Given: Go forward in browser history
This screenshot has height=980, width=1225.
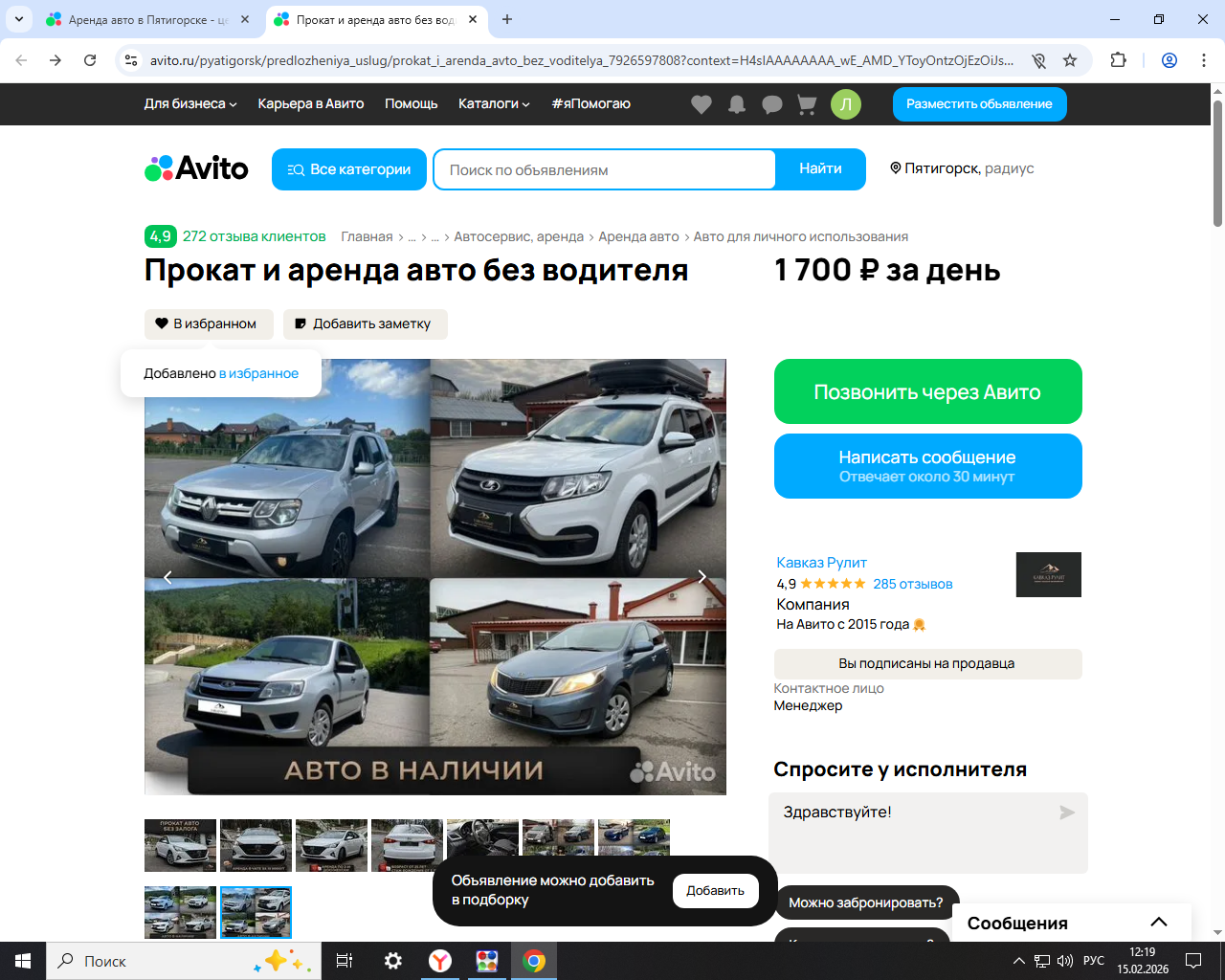Looking at the screenshot, I should click(56, 60).
